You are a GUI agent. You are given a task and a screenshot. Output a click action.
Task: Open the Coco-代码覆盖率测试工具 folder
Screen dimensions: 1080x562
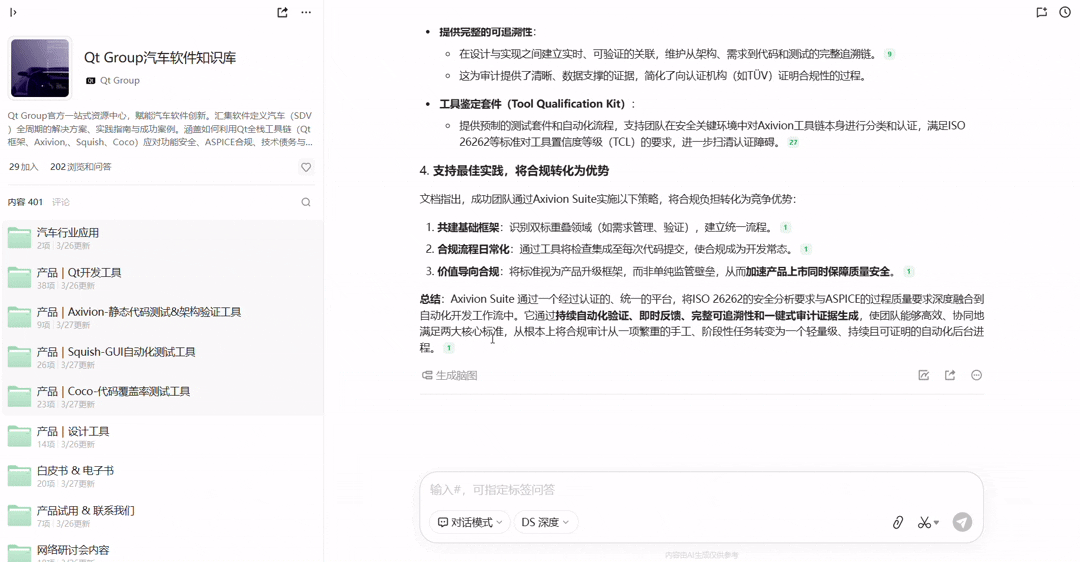(163, 397)
